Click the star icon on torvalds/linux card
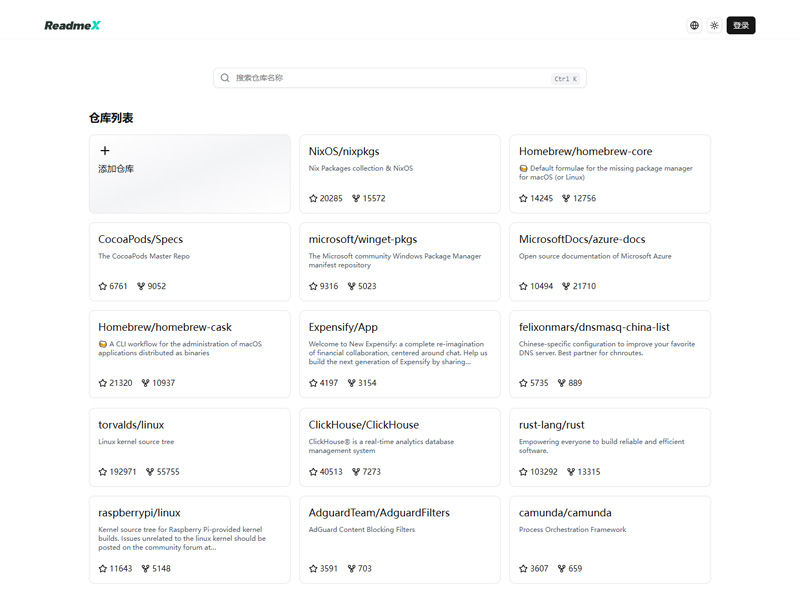Image resolution: width=800 pixels, height=600 pixels. [103, 471]
